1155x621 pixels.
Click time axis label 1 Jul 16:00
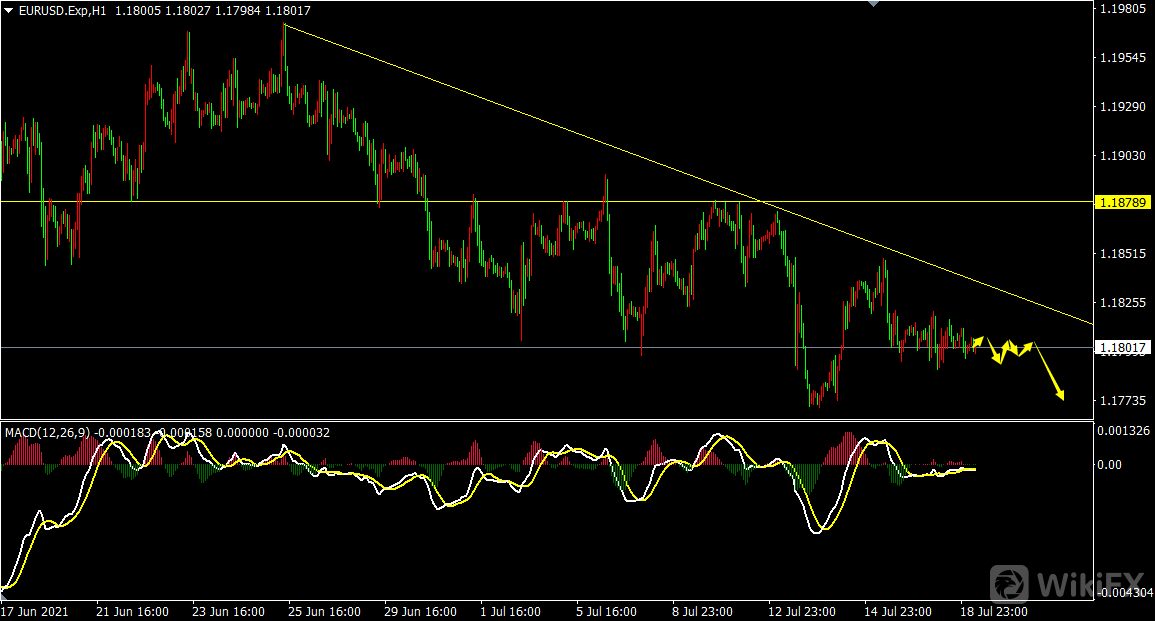click(510, 611)
